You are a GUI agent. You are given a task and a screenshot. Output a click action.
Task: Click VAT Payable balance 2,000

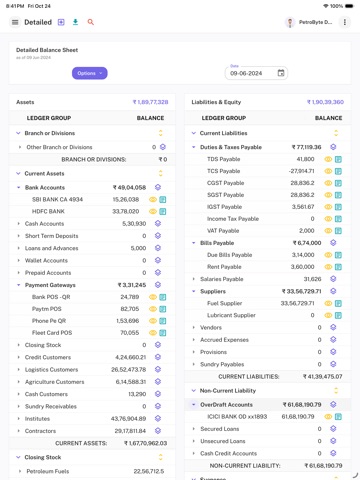coord(307,231)
